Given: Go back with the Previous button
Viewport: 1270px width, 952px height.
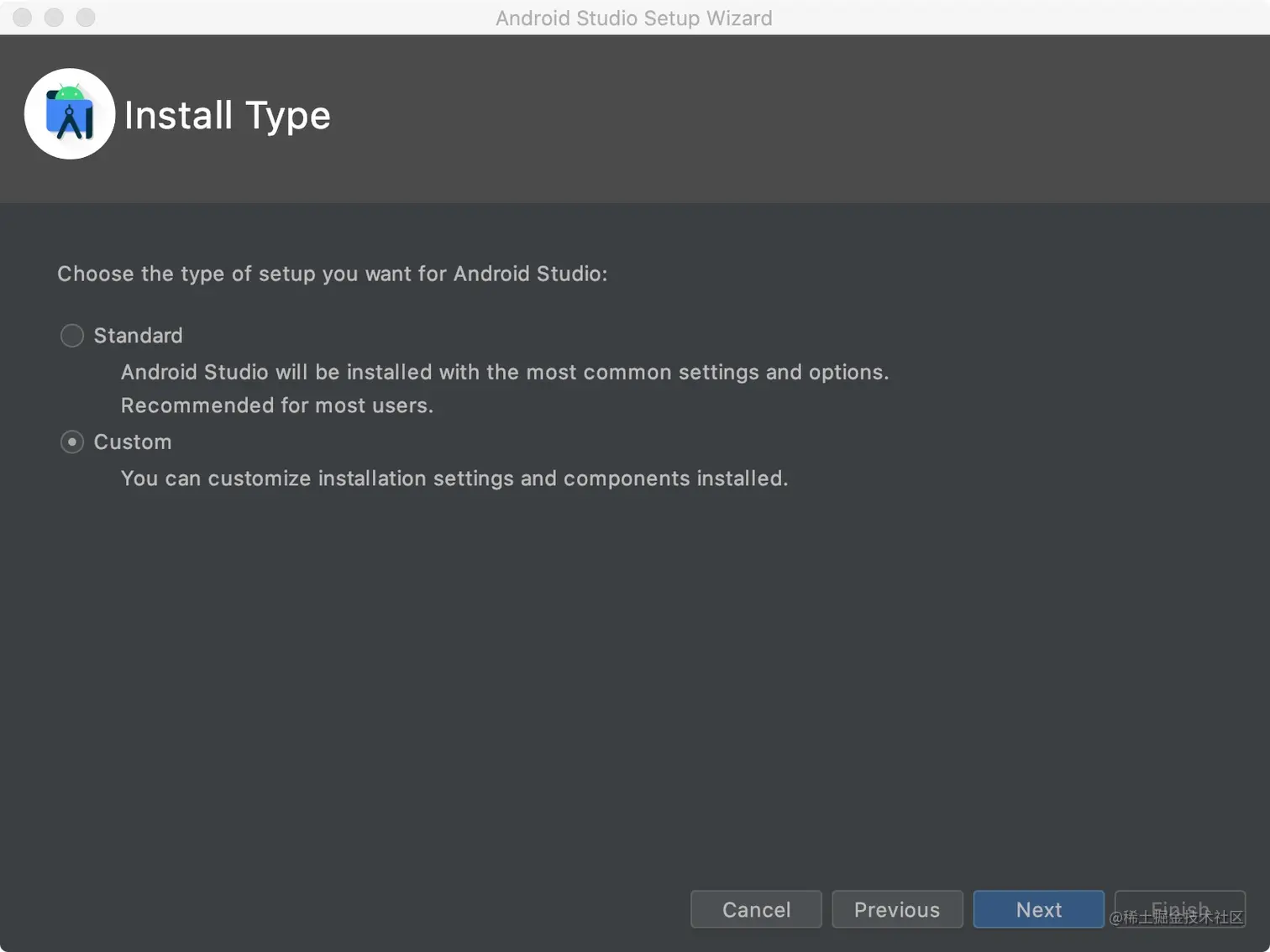Looking at the screenshot, I should [897, 909].
